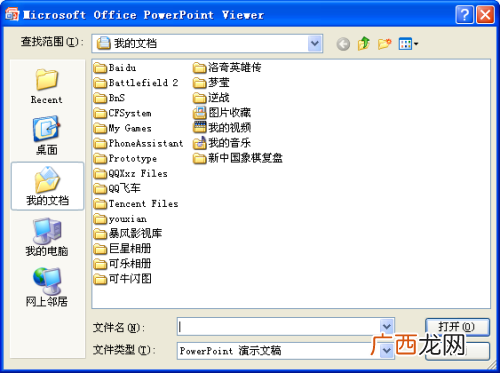Select the 可牛闪图 folder

coord(122,279)
